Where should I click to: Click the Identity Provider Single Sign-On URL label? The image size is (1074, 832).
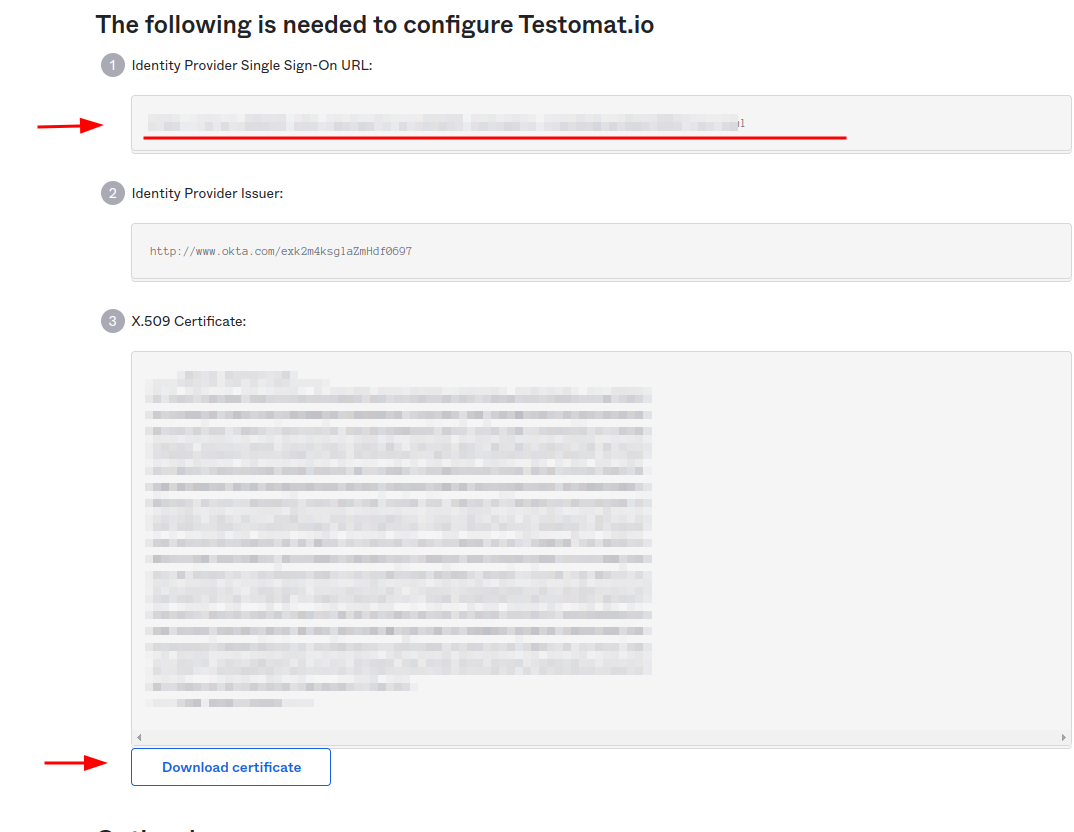(x=252, y=65)
